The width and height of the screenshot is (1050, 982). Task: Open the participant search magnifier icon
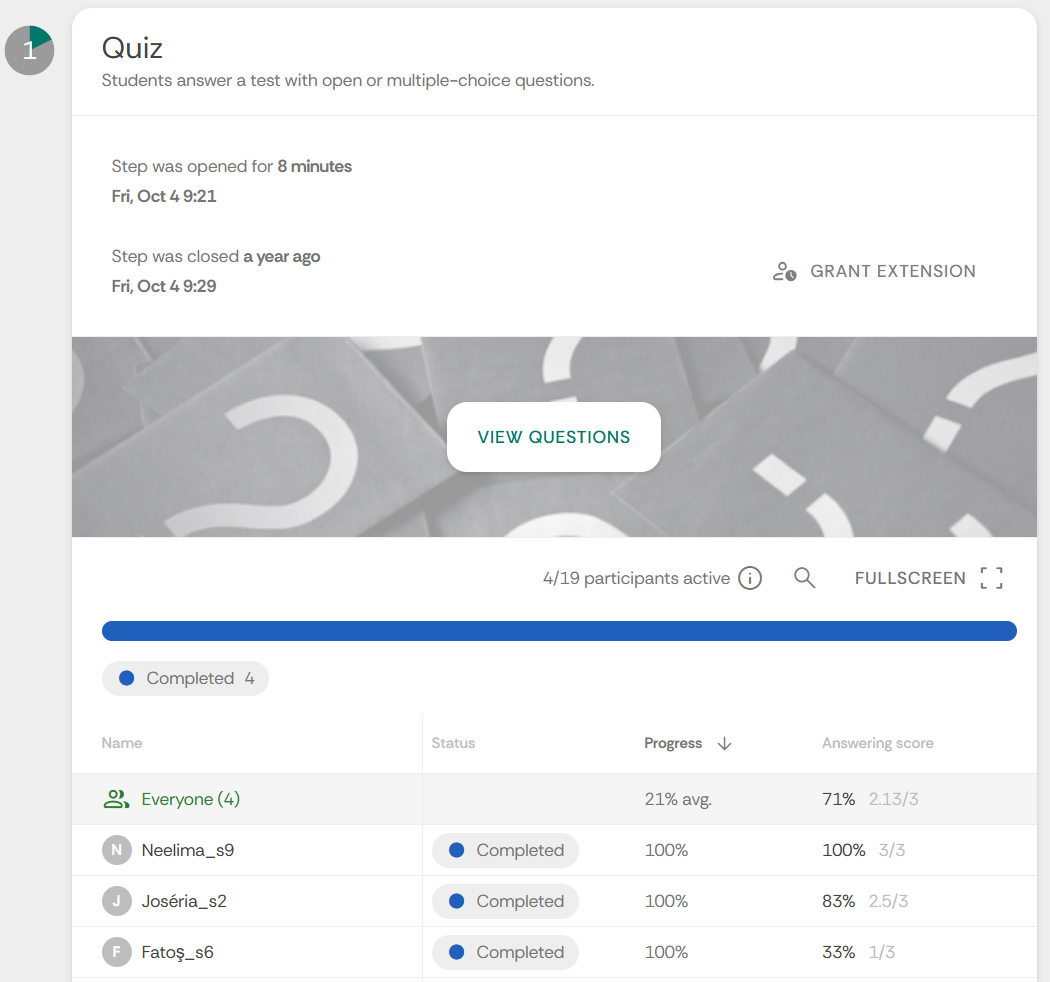pyautogui.click(x=804, y=578)
